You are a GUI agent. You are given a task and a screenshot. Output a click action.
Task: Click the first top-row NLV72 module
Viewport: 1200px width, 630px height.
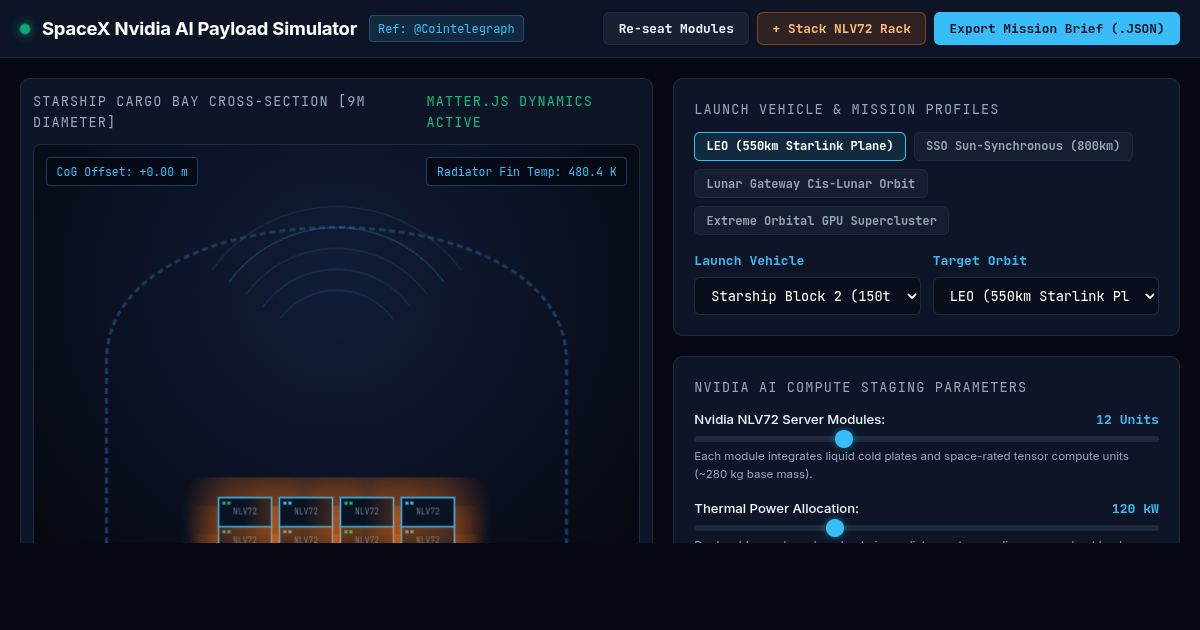(245, 511)
